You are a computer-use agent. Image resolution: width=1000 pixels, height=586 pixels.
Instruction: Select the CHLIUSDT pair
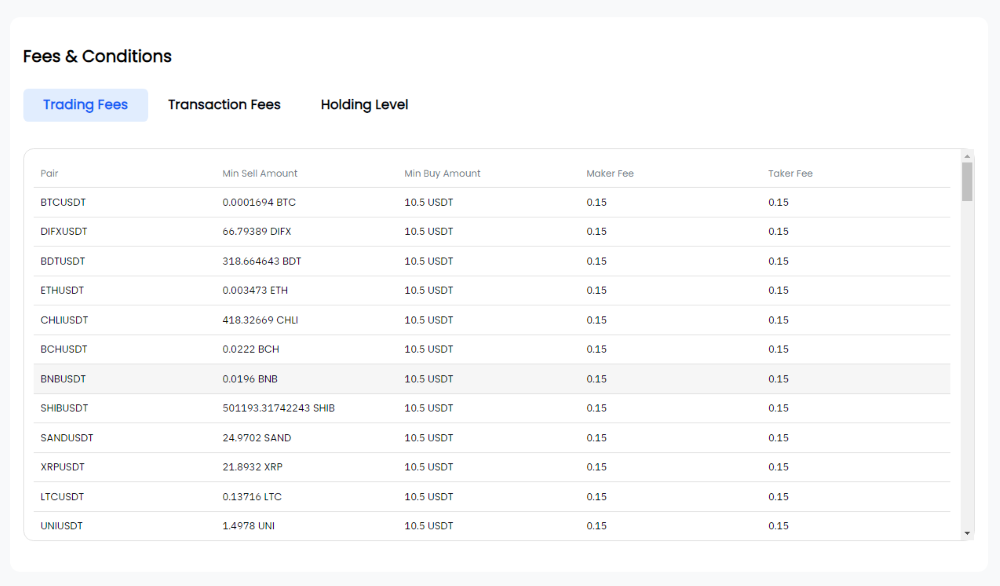point(64,320)
